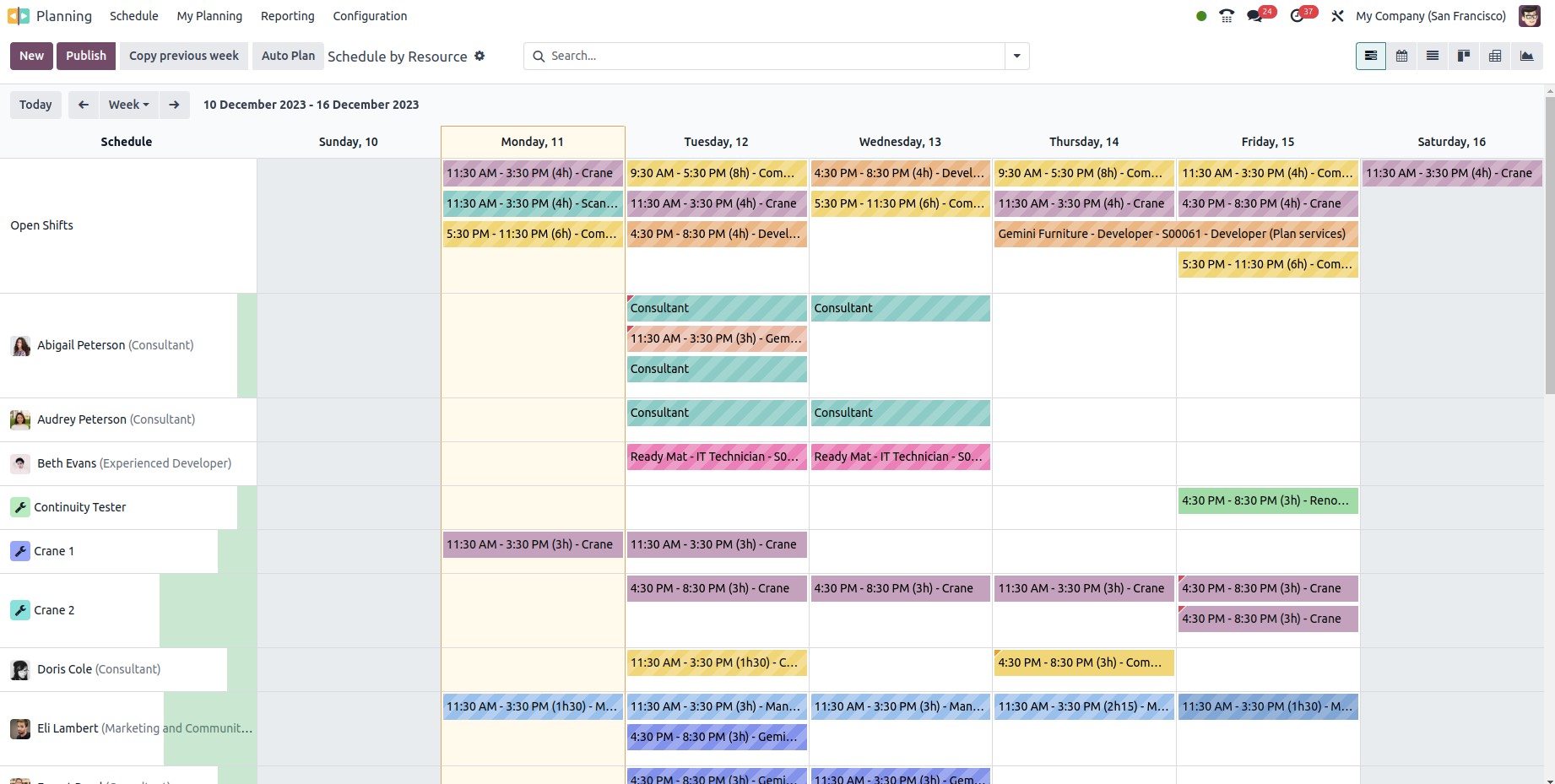Click the Publish button
Viewport: 1555px width, 784px height.
click(86, 56)
